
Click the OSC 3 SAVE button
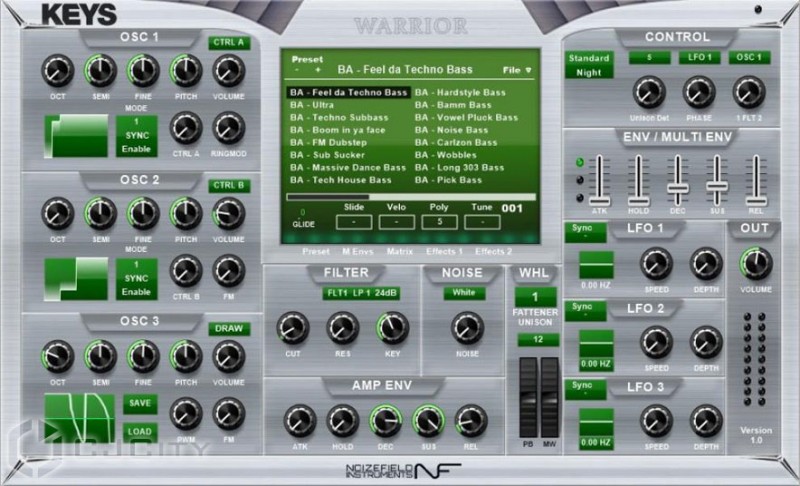coord(140,403)
